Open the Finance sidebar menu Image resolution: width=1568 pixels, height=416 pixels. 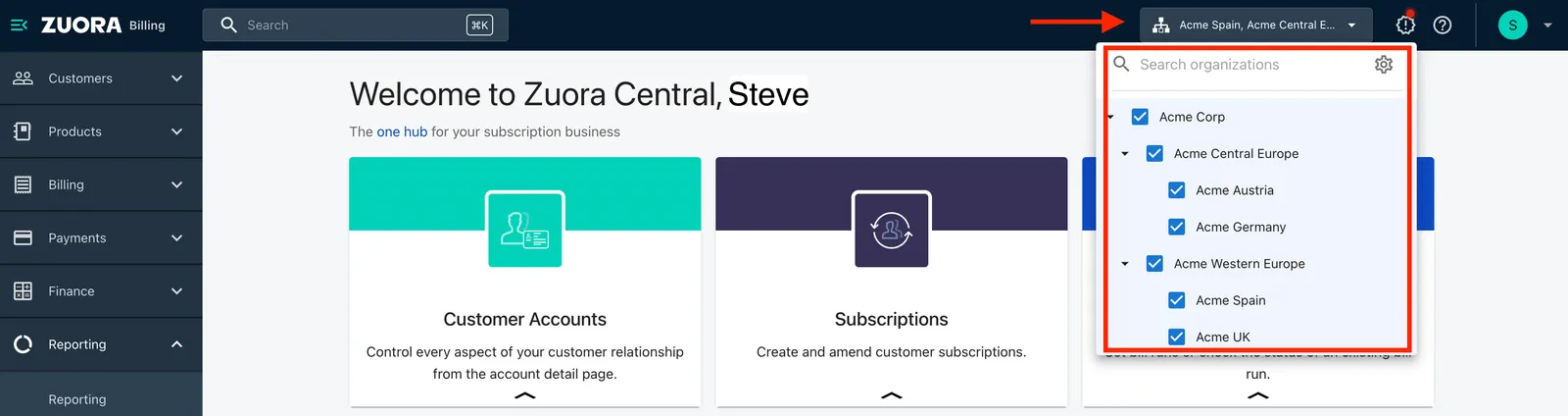coord(101,291)
